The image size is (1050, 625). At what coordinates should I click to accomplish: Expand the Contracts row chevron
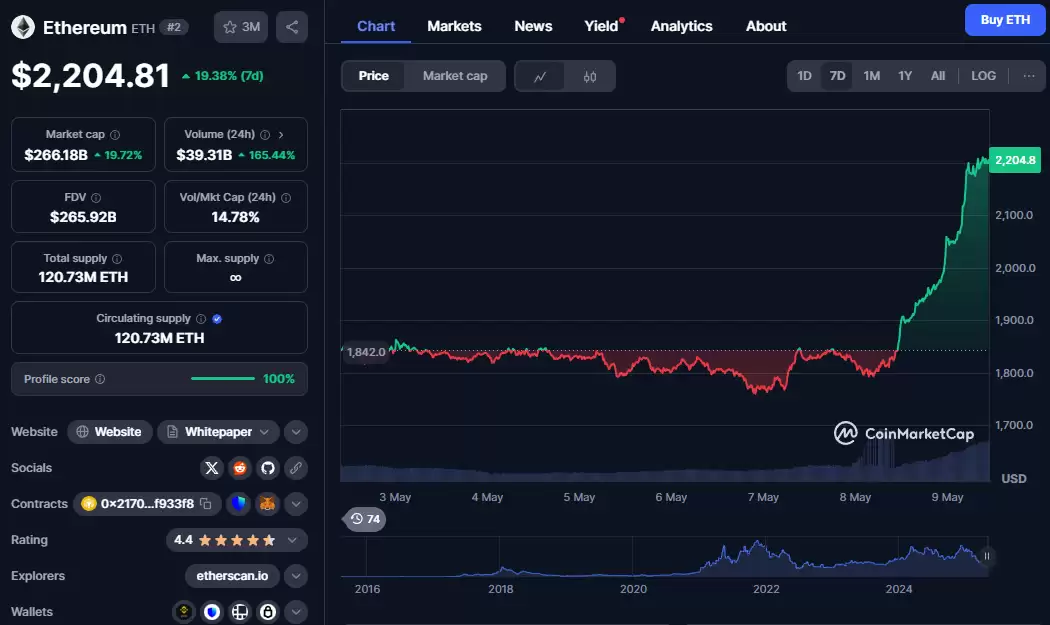(x=296, y=504)
